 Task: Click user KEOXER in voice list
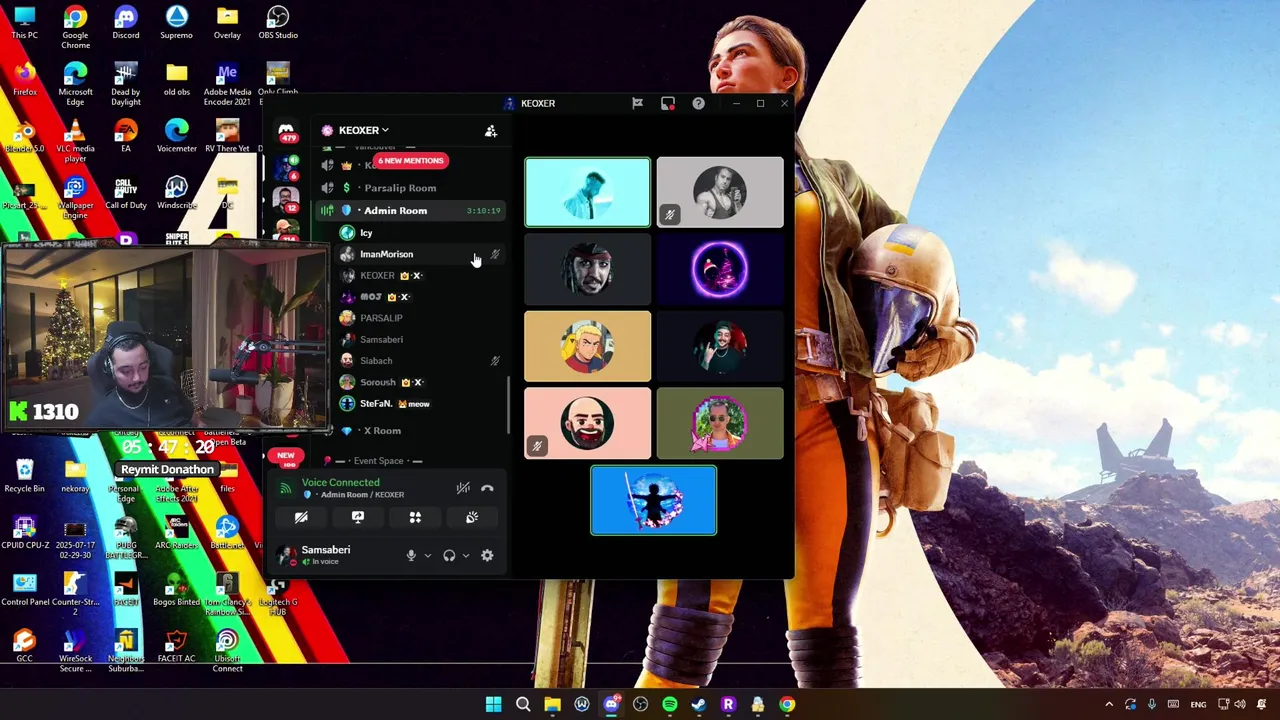(420, 276)
